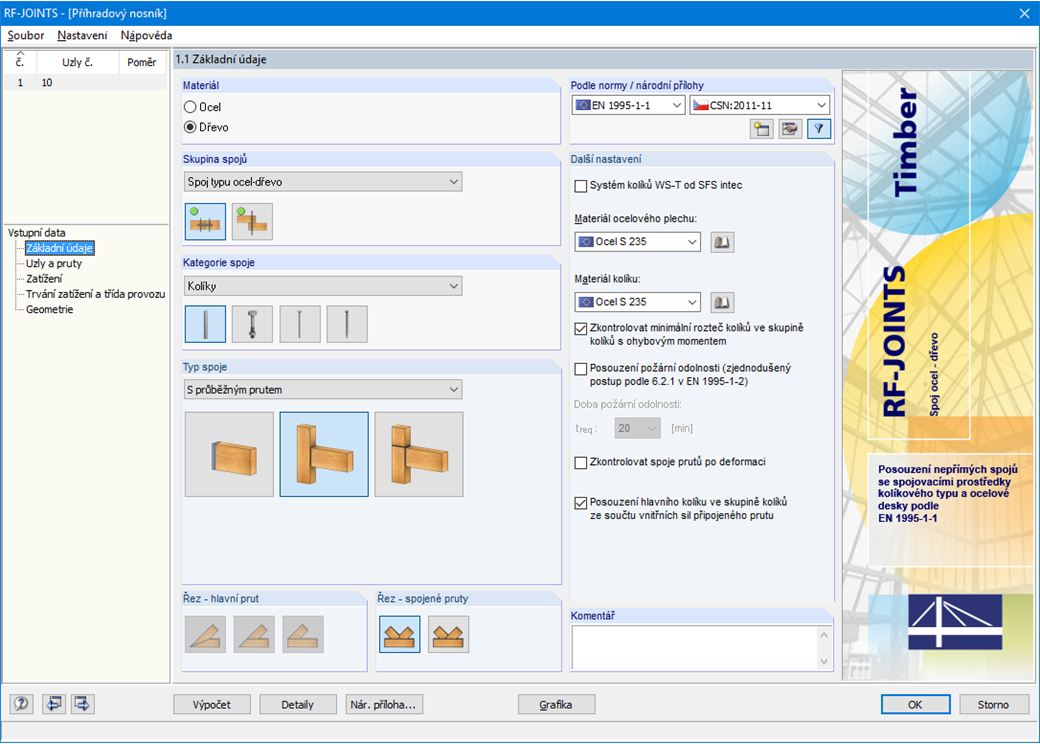
Task: Open help with question mark icon
Action: point(22,704)
